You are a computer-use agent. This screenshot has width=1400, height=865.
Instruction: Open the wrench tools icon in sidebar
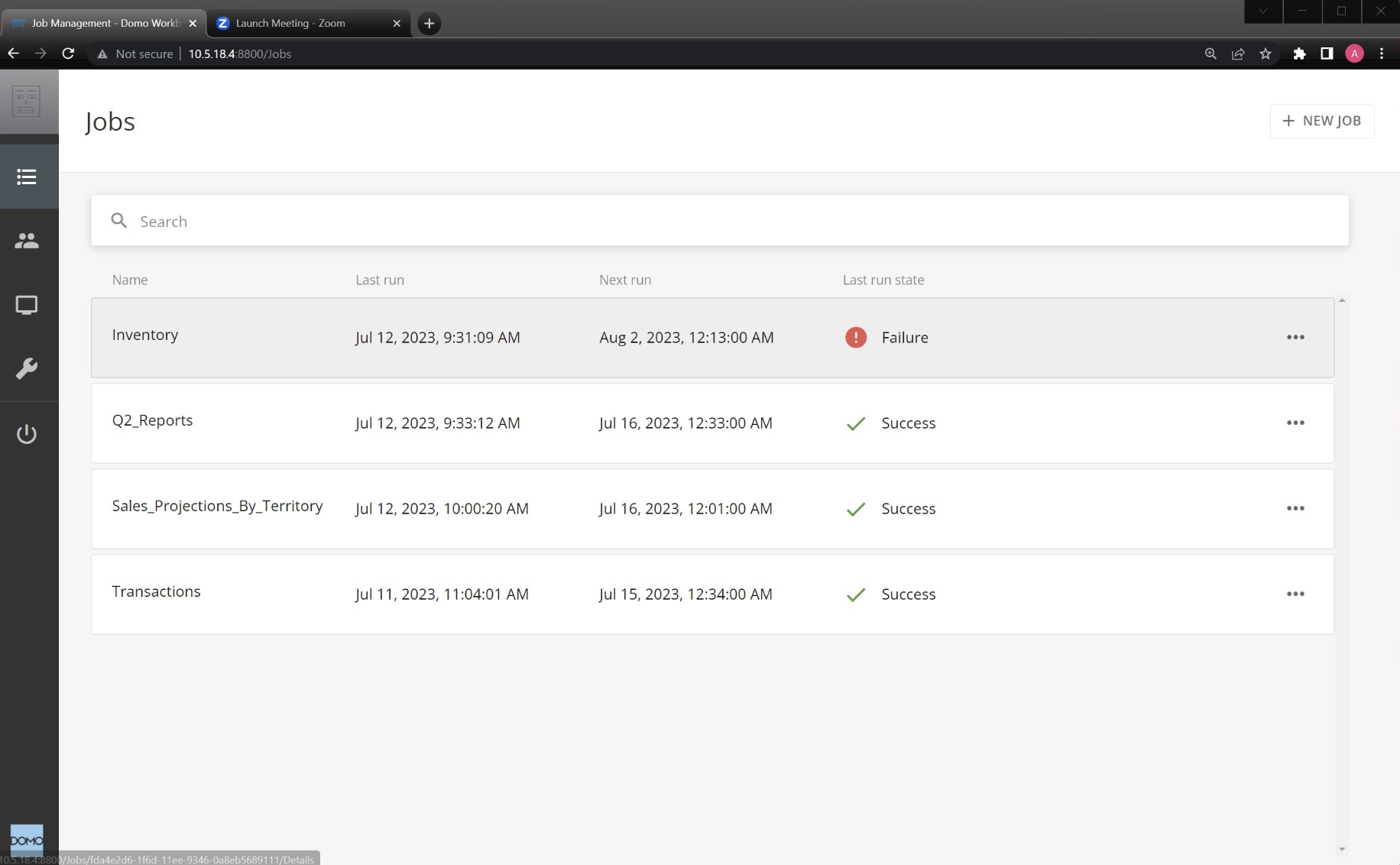(x=27, y=369)
